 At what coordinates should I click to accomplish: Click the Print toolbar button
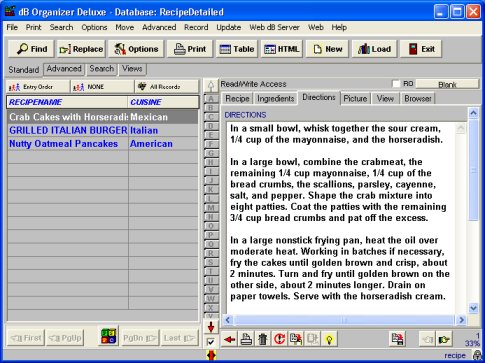pos(190,49)
